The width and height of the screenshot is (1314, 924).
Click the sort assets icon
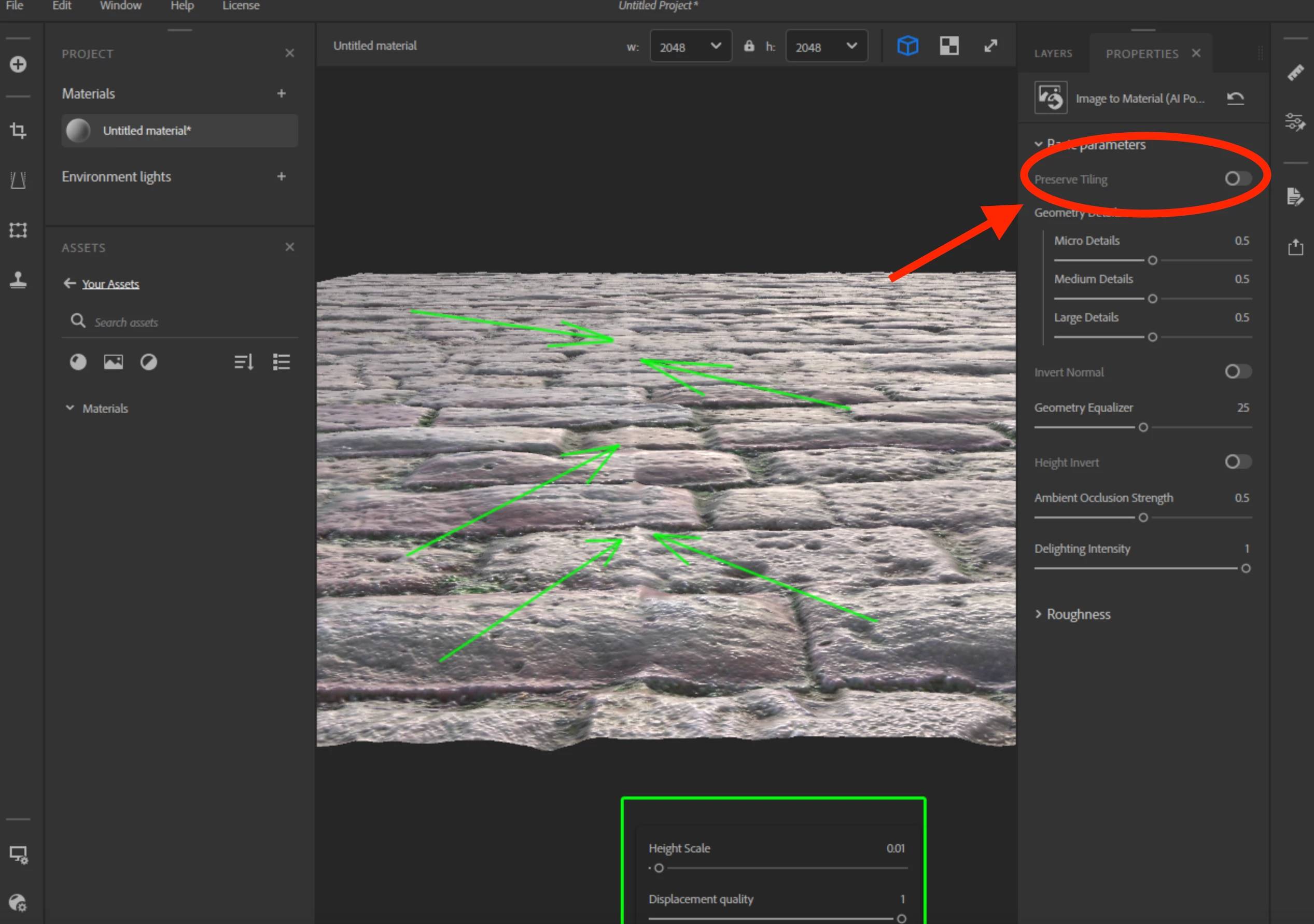click(x=244, y=362)
